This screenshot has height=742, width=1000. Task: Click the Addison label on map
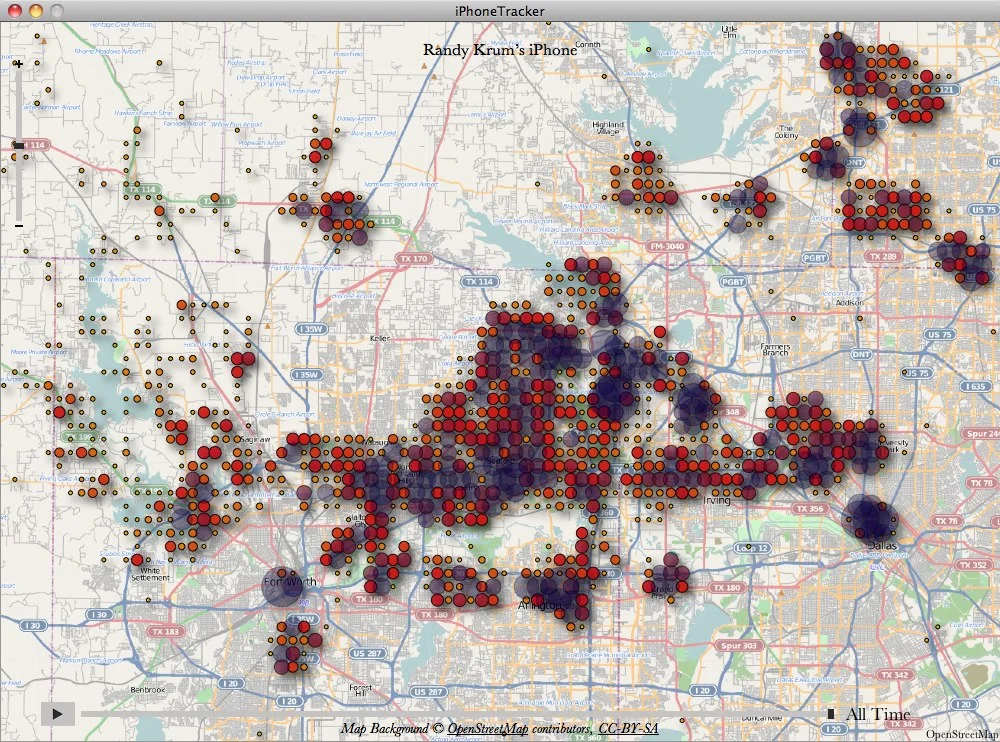[x=849, y=302]
